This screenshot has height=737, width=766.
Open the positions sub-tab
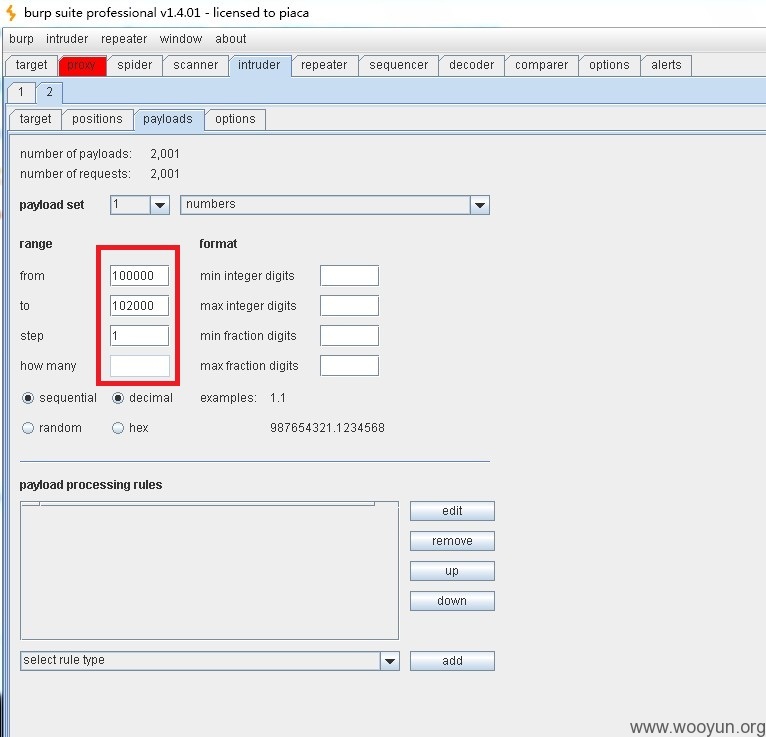(x=97, y=119)
